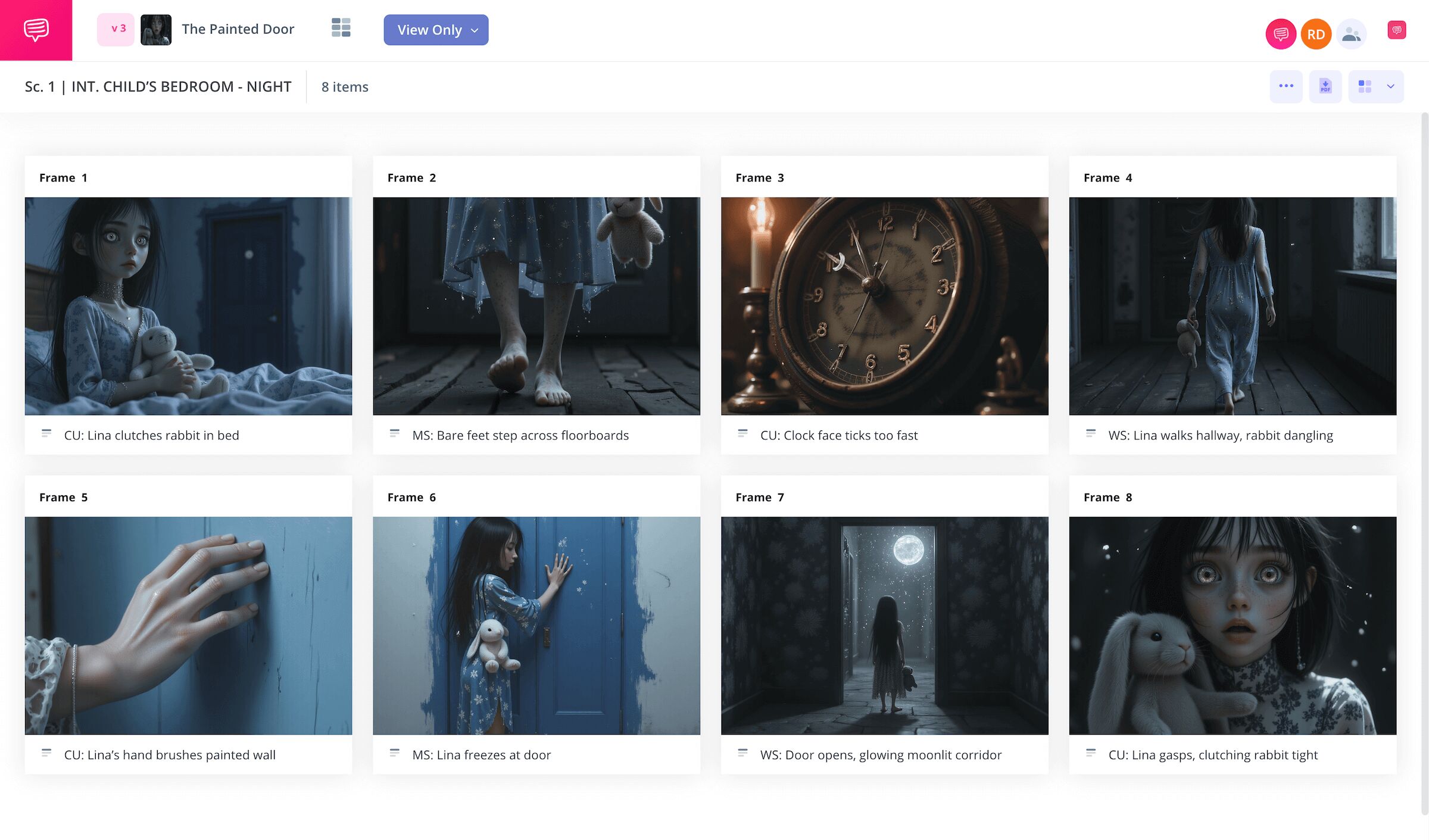
Task: Select the layout grid toggle icon
Action: point(1365,86)
